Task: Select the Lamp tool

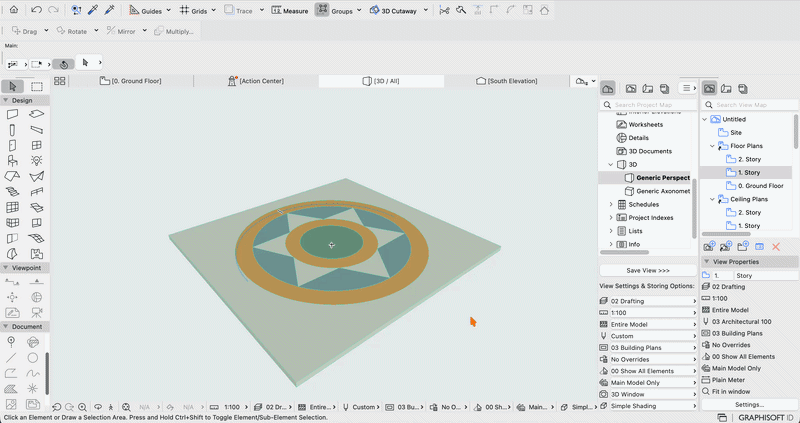Action: pyautogui.click(x=37, y=161)
